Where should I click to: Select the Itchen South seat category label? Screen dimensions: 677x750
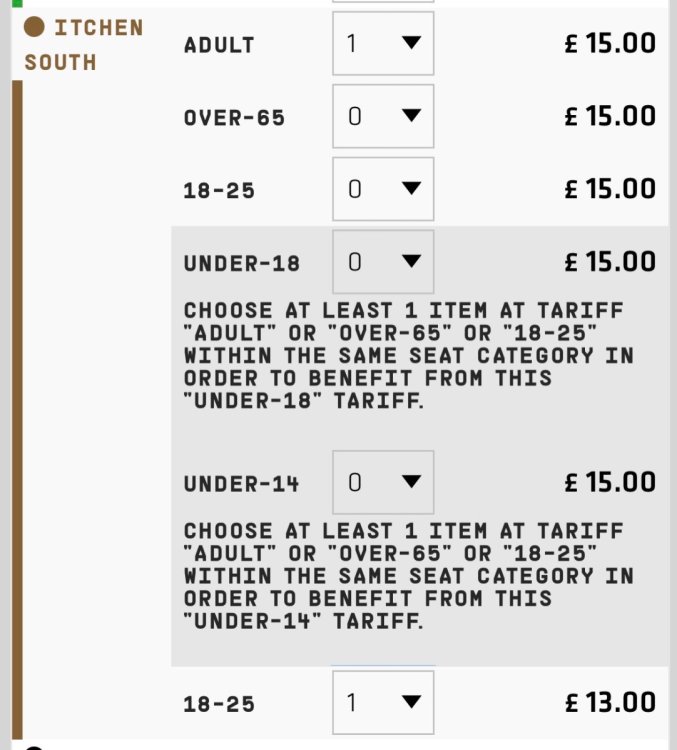[x=85, y=44]
